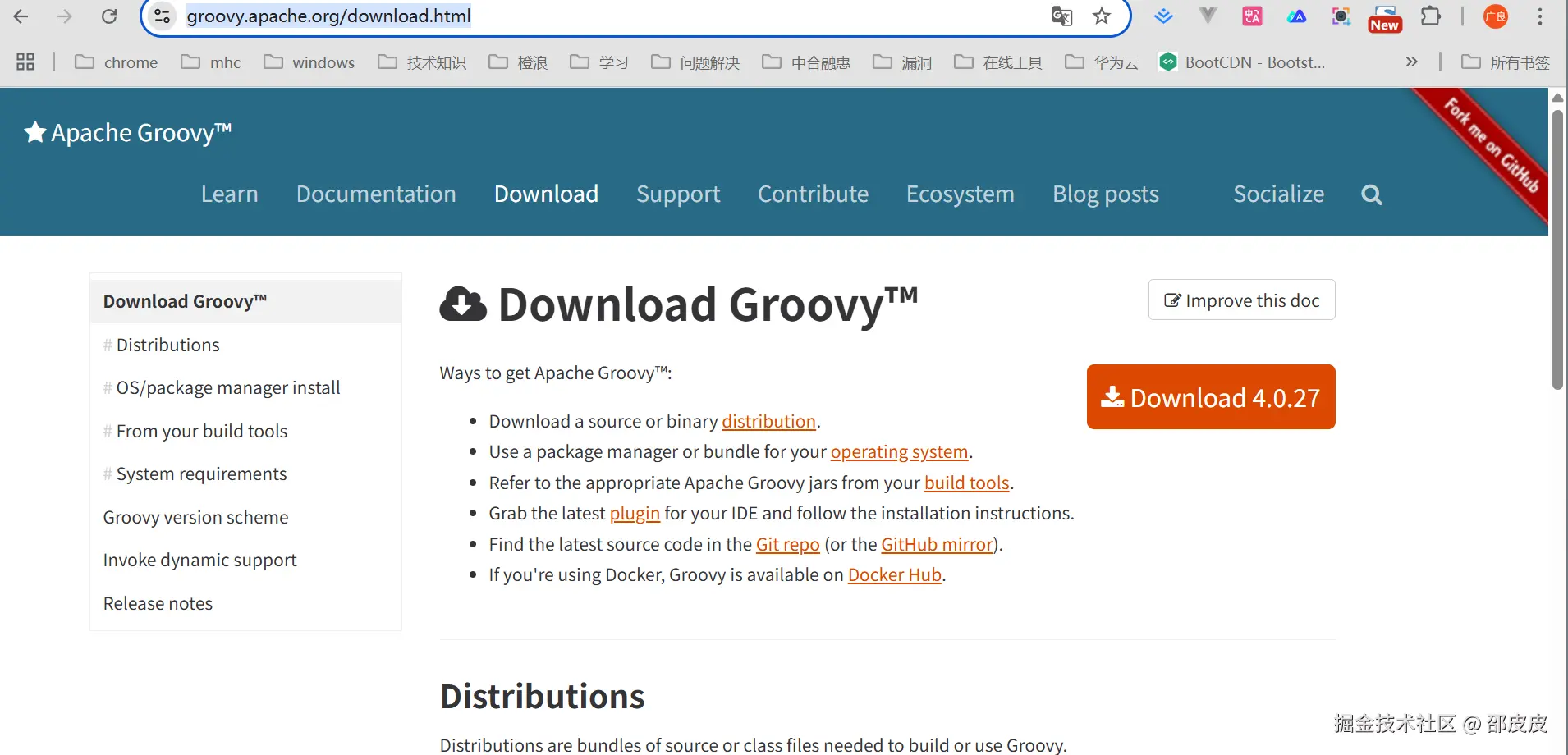Click 'Improve this doc'
Viewport: 1568px width, 755px height.
(1241, 300)
